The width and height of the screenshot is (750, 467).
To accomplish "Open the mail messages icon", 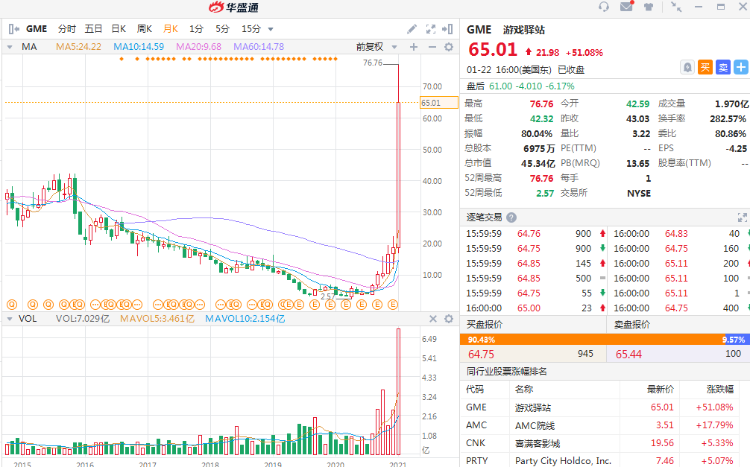I will click(x=627, y=6).
